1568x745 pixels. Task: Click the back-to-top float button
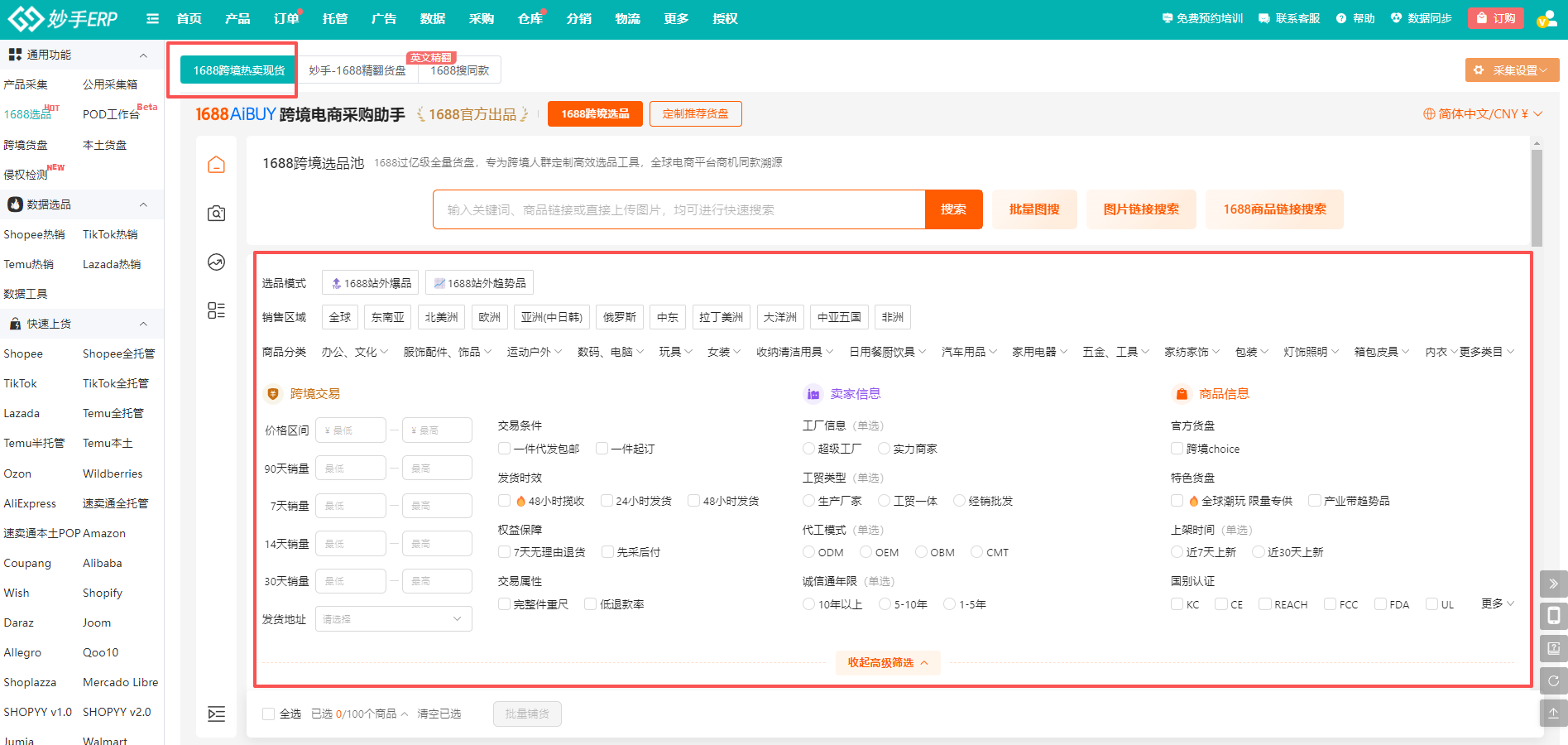[1553, 713]
